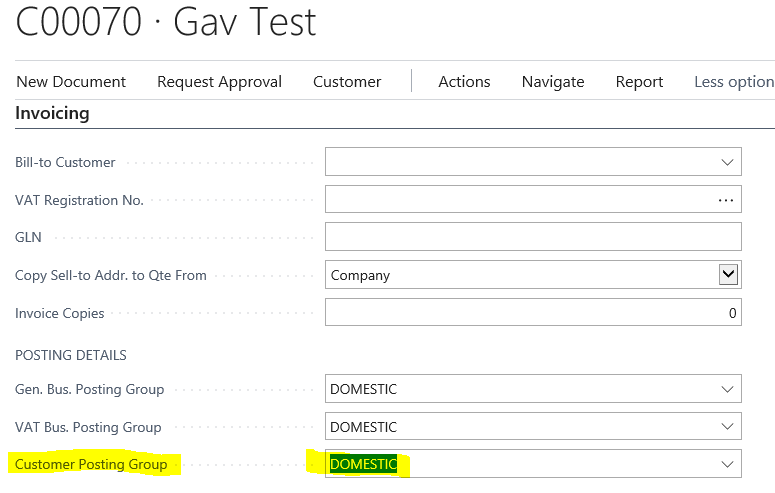Click the VAT Registration No. ellipsis button
Screen dimensions: 775x493
pos(726,200)
